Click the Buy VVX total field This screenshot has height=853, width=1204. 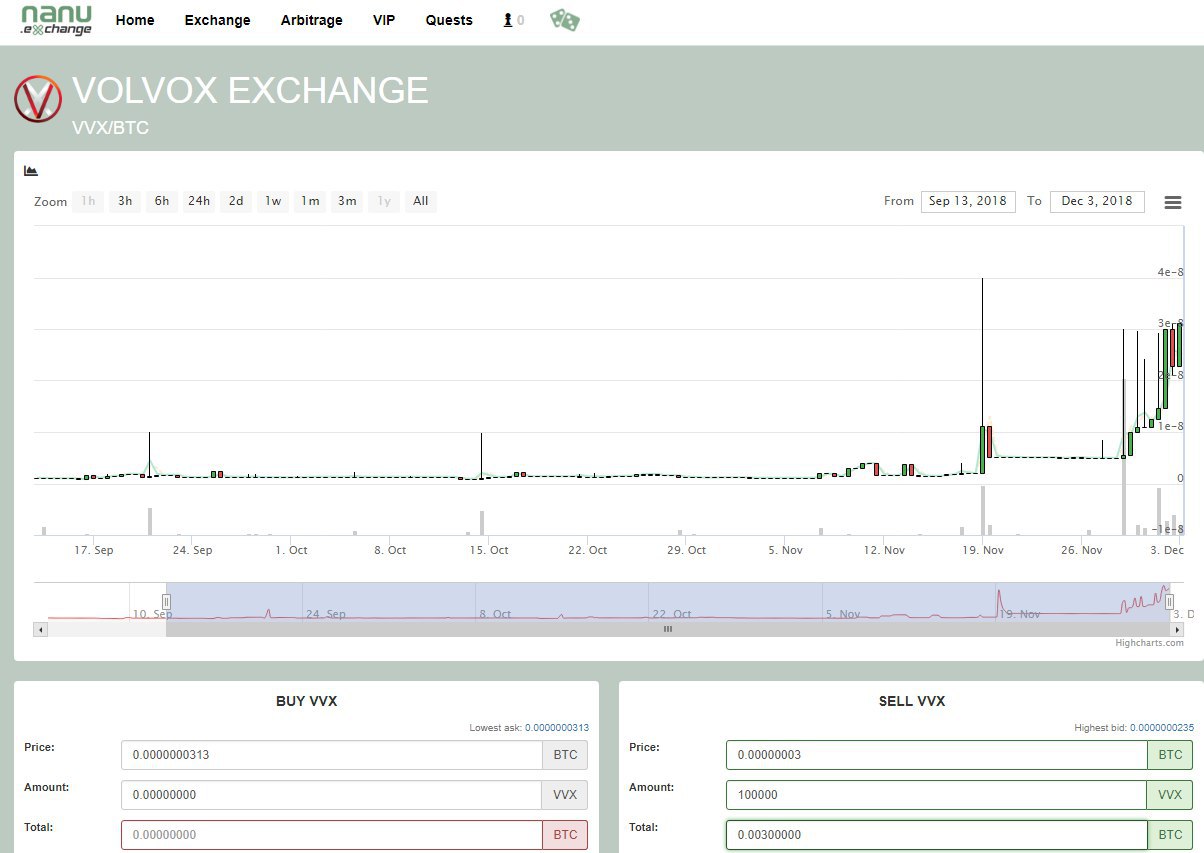tap(332, 835)
